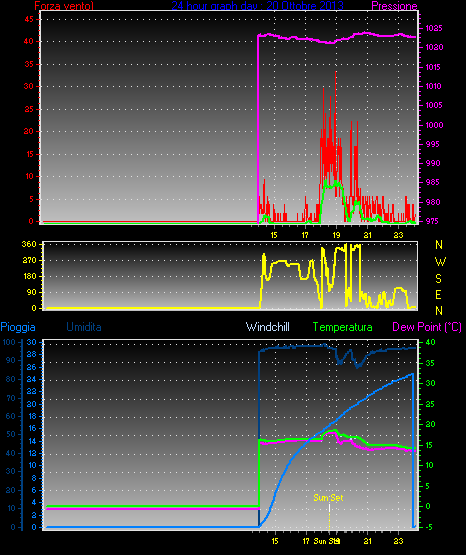466x555 pixels.
Task: Click the '24 hour graph day : 20 Ottobre 2013' title
Action: click(x=258, y=5)
